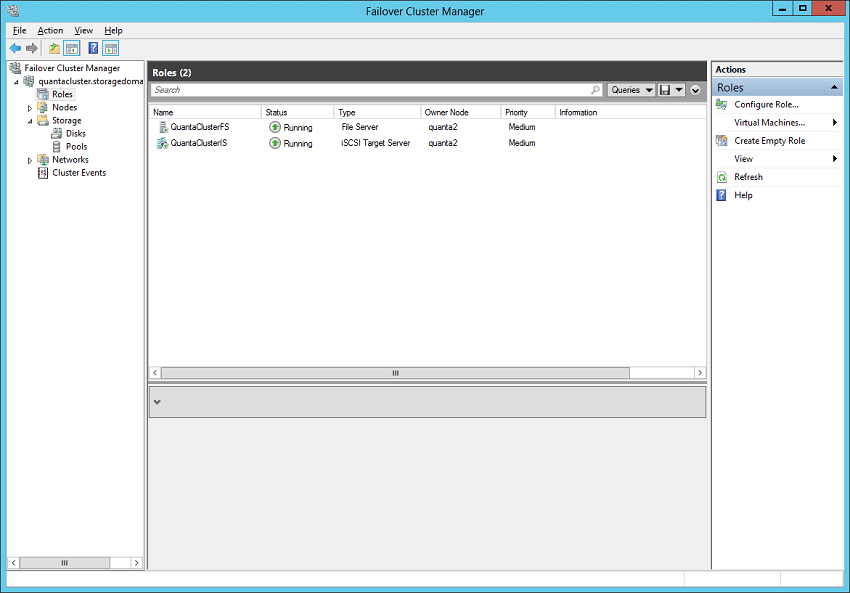The height and width of the screenshot is (593, 850).
Task: Click the Roles icon in tree
Action: (x=43, y=94)
